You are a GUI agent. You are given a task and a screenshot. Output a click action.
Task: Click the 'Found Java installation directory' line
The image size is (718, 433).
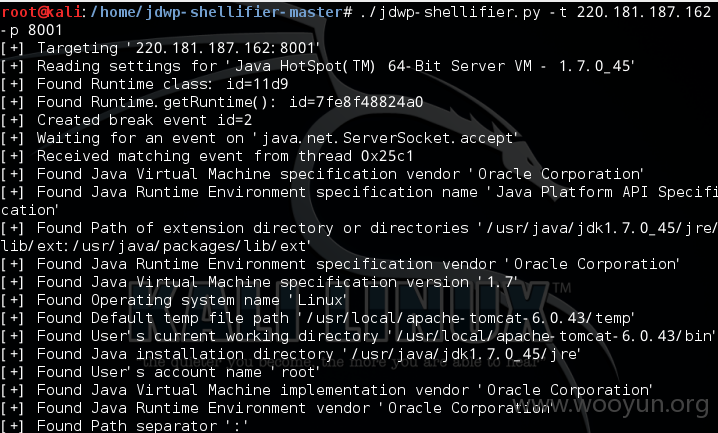(x=290, y=354)
